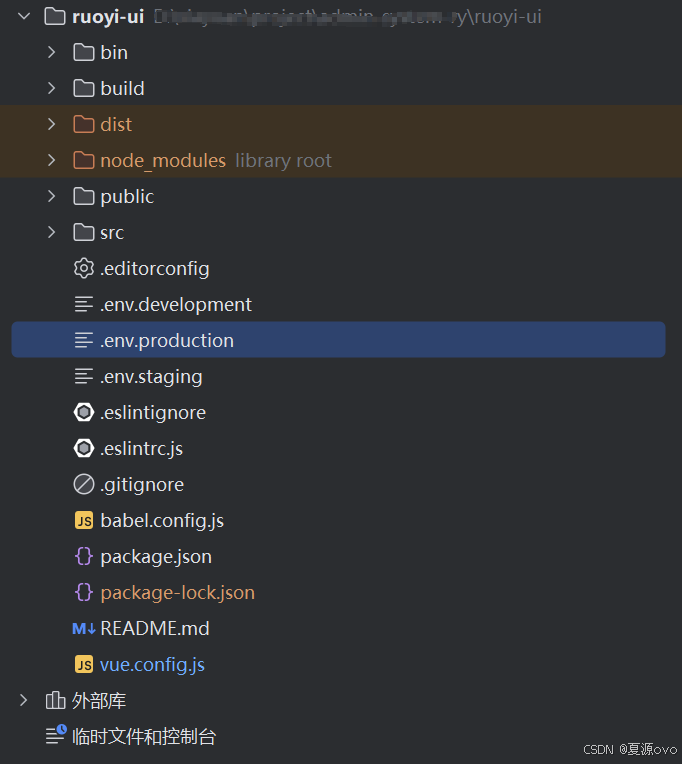Select the 外部库 node label
Image resolution: width=682 pixels, height=764 pixels.
coord(99,701)
